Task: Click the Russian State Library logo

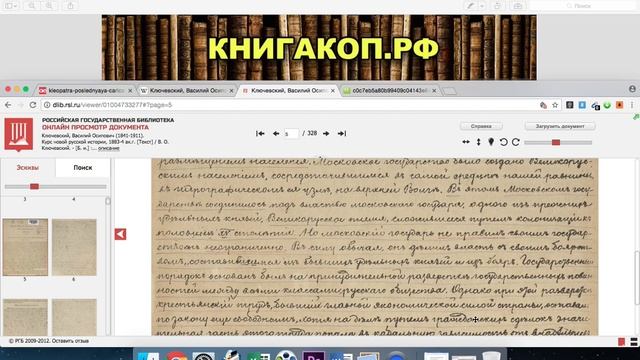Action: [18, 134]
